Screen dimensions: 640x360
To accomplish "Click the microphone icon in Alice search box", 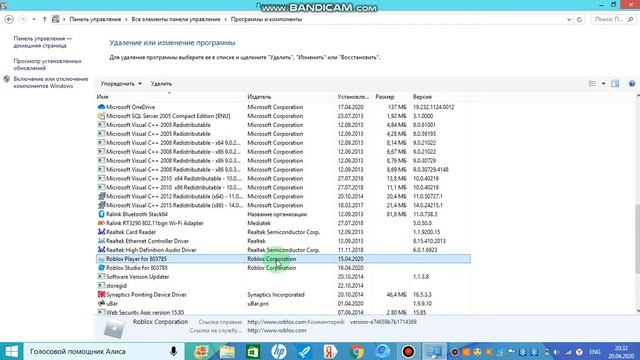I will tap(173, 351).
